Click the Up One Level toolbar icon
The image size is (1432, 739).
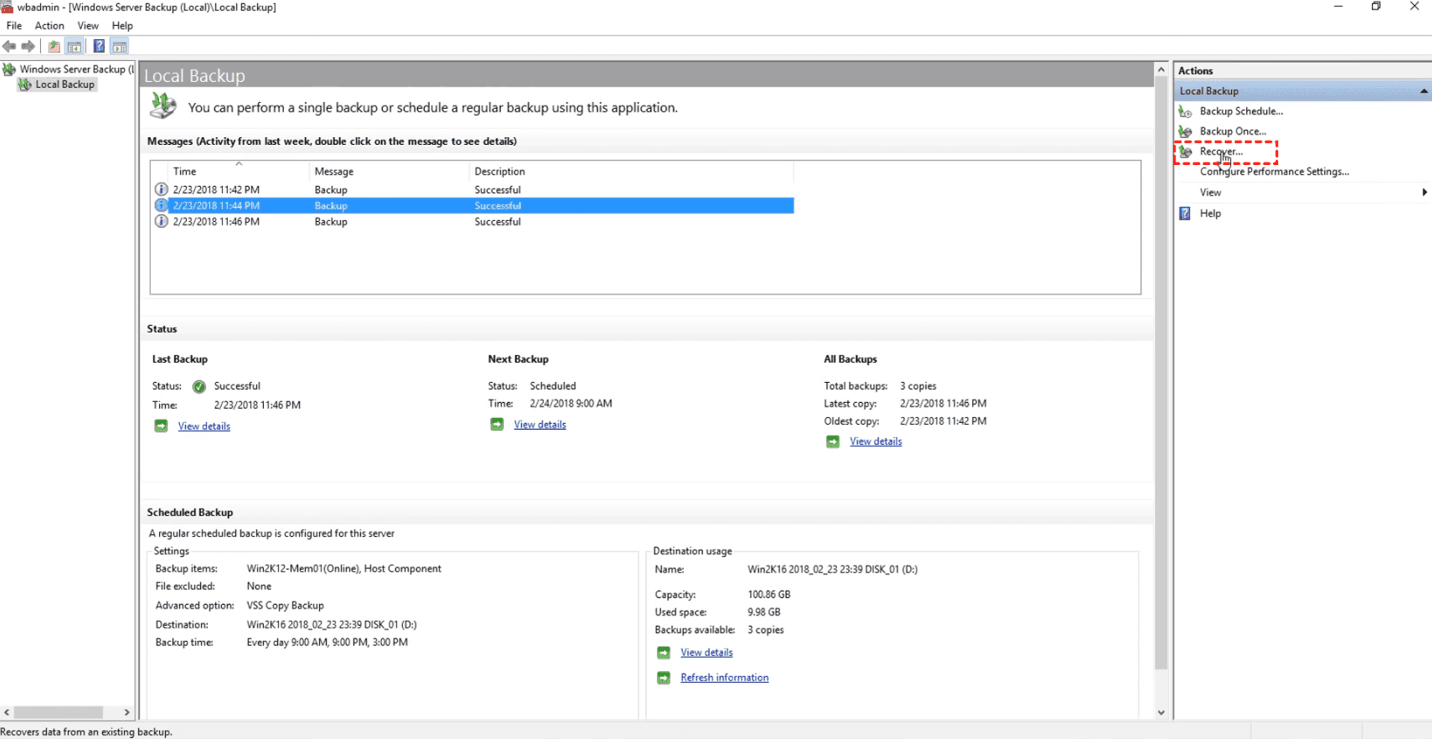pos(54,46)
